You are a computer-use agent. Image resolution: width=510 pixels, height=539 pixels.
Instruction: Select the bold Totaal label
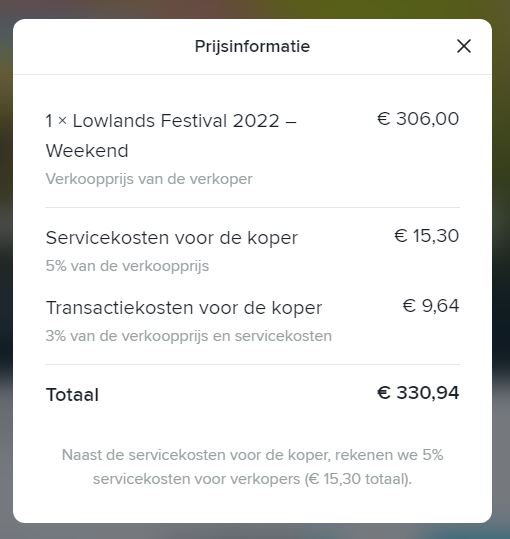pyautogui.click(x=72, y=395)
